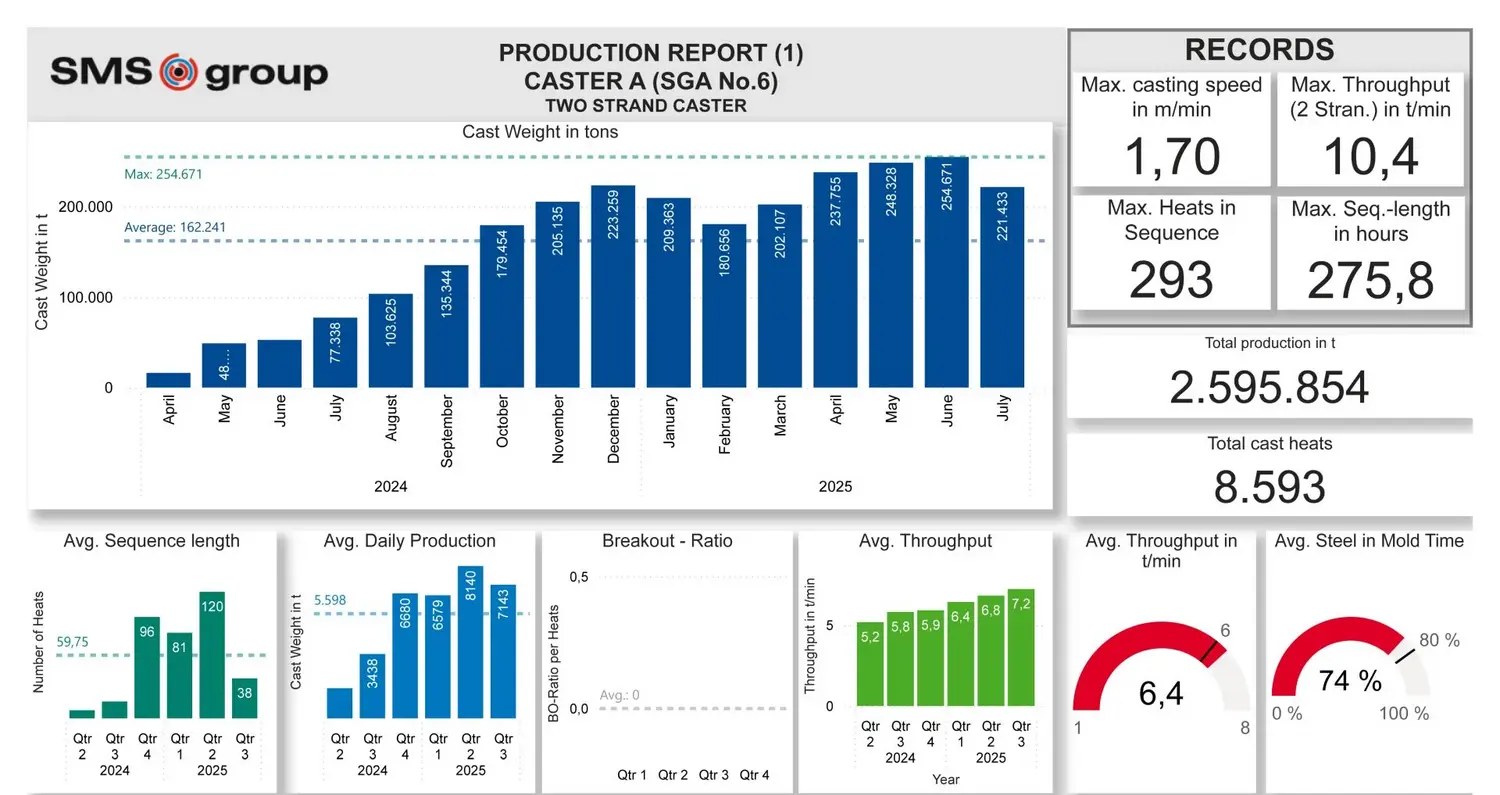Click the Avg. Throughput 6,4 gauge
The image size is (1500, 795).
click(1160, 670)
